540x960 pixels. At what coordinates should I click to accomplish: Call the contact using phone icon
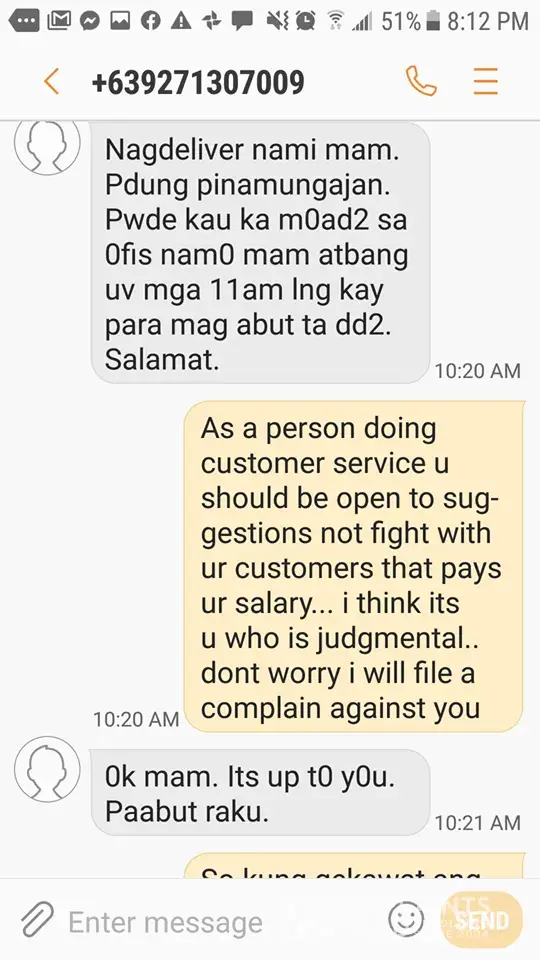click(x=421, y=81)
